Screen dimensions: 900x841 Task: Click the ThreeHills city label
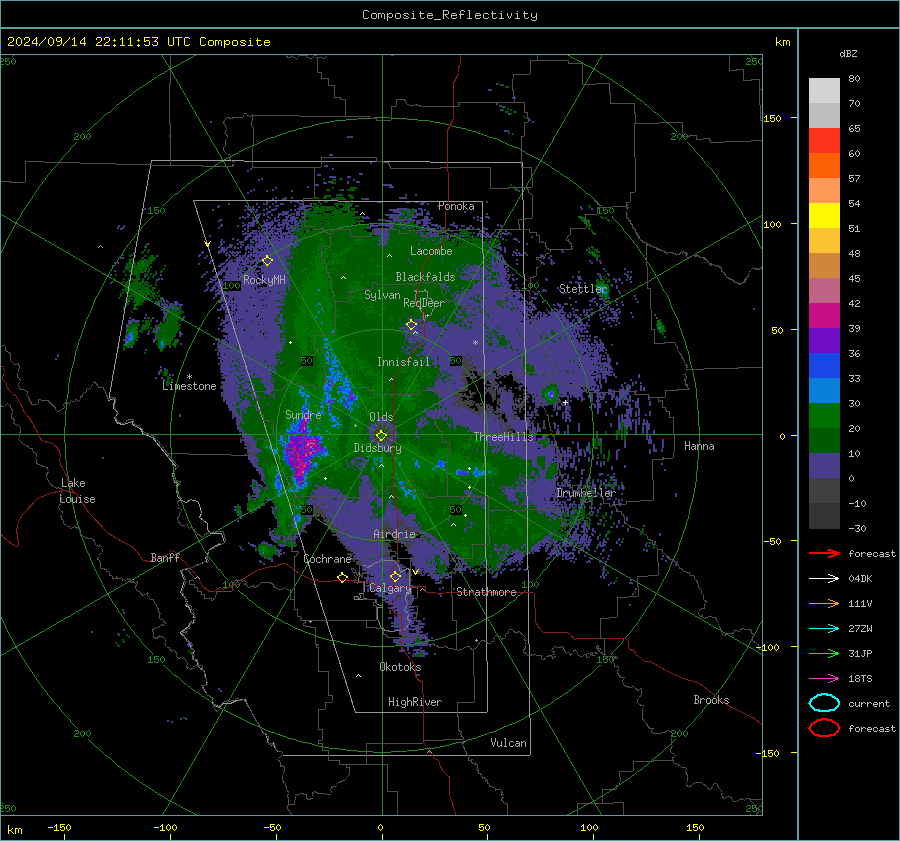pos(503,437)
